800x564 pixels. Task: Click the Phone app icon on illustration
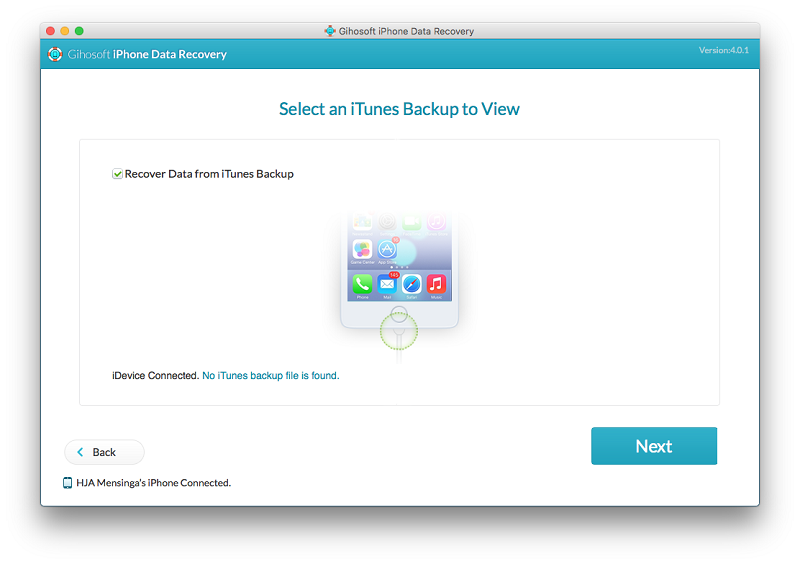362,284
